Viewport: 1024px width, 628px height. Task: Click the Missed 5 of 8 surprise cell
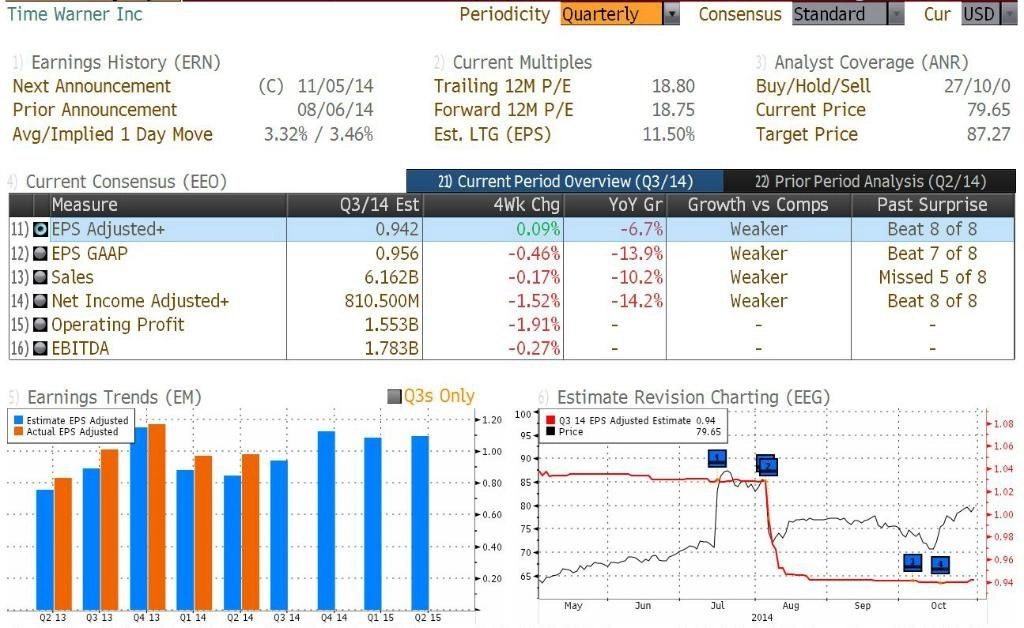pos(933,277)
